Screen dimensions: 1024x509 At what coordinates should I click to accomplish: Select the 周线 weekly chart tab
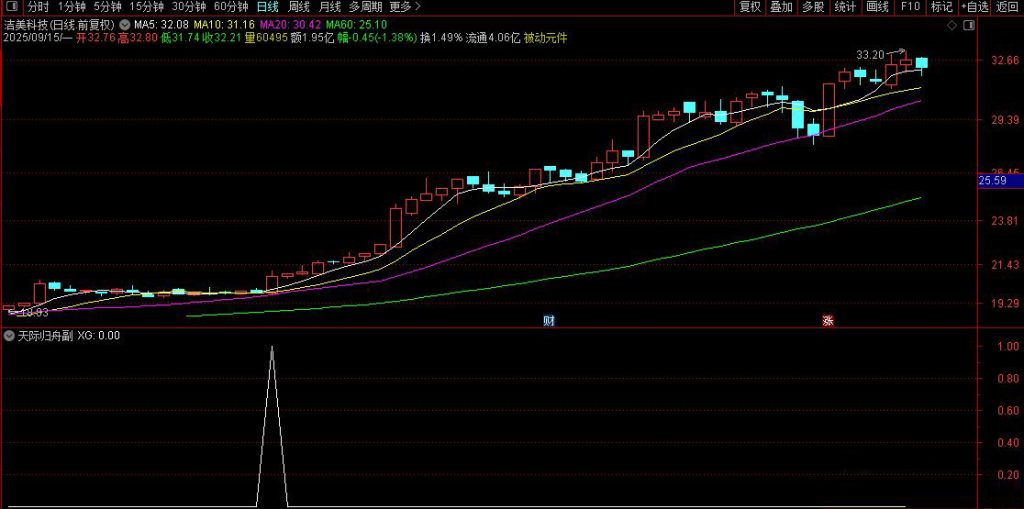(x=299, y=6)
